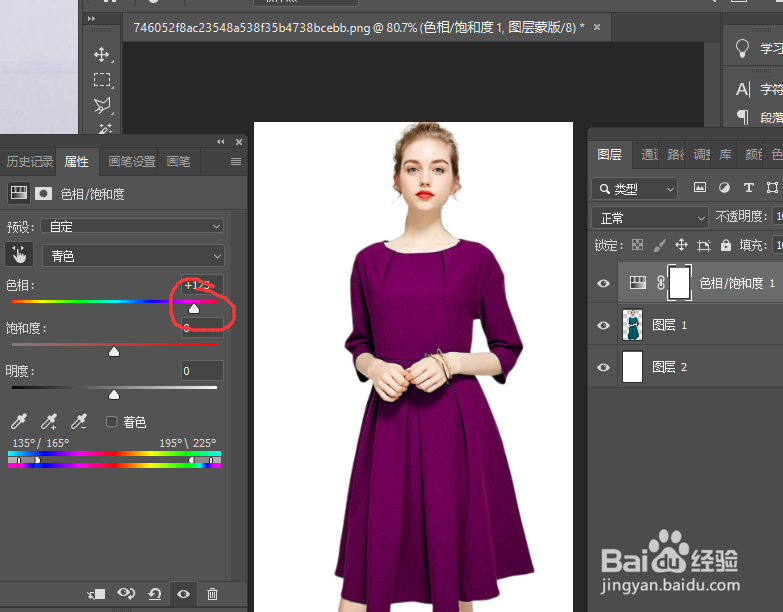The height and width of the screenshot is (612, 783).
Task: Switch to the History tab
Action: point(29,162)
